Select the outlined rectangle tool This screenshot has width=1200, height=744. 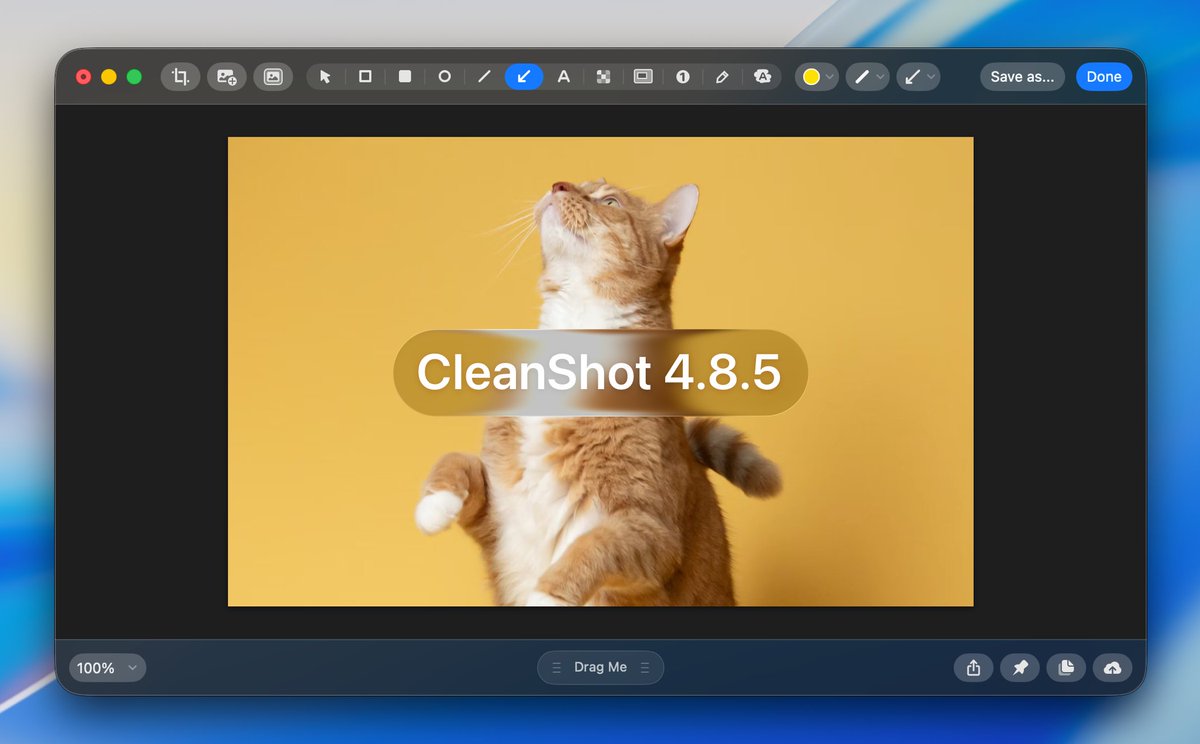[365, 77]
